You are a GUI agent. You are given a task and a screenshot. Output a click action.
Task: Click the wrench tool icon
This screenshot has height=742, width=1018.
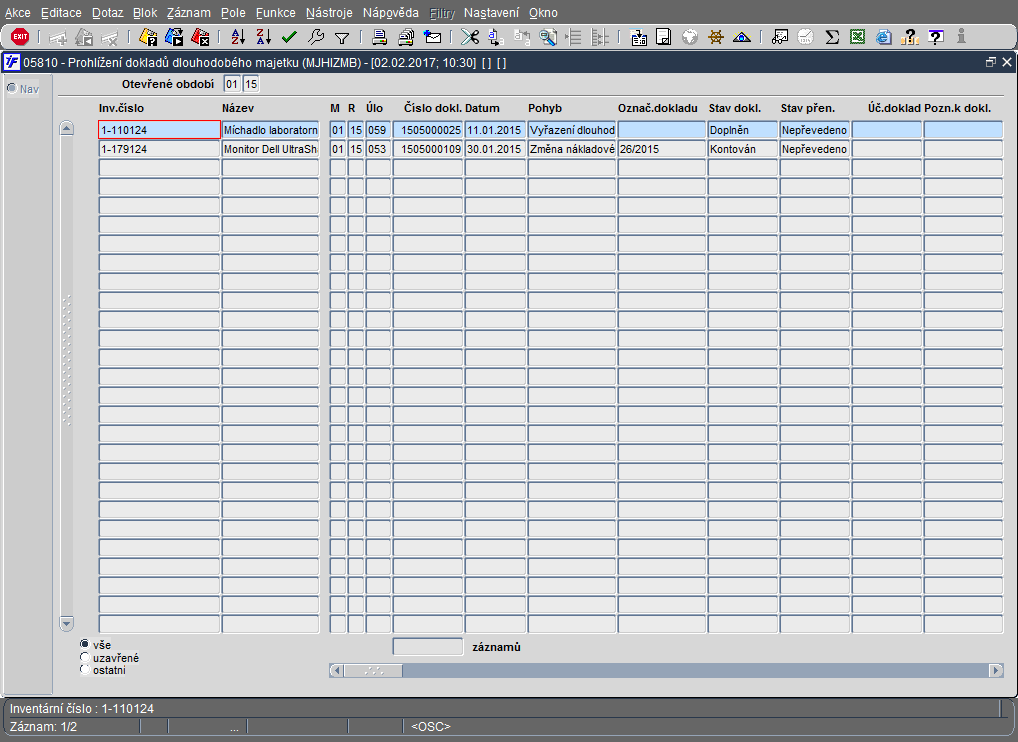coord(316,37)
